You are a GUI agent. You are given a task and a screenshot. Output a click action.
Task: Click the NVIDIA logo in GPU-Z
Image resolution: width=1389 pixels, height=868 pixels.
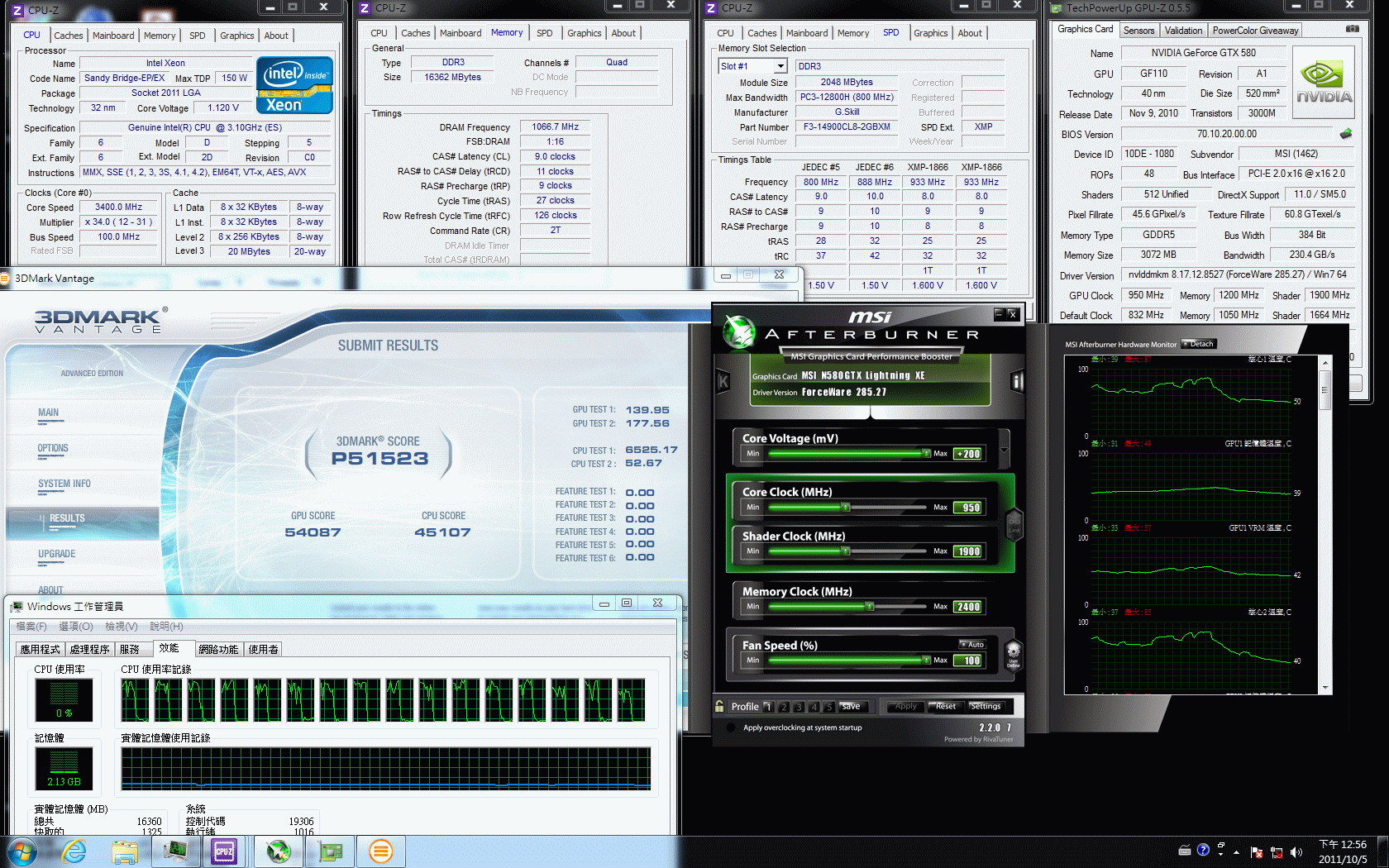[1324, 83]
